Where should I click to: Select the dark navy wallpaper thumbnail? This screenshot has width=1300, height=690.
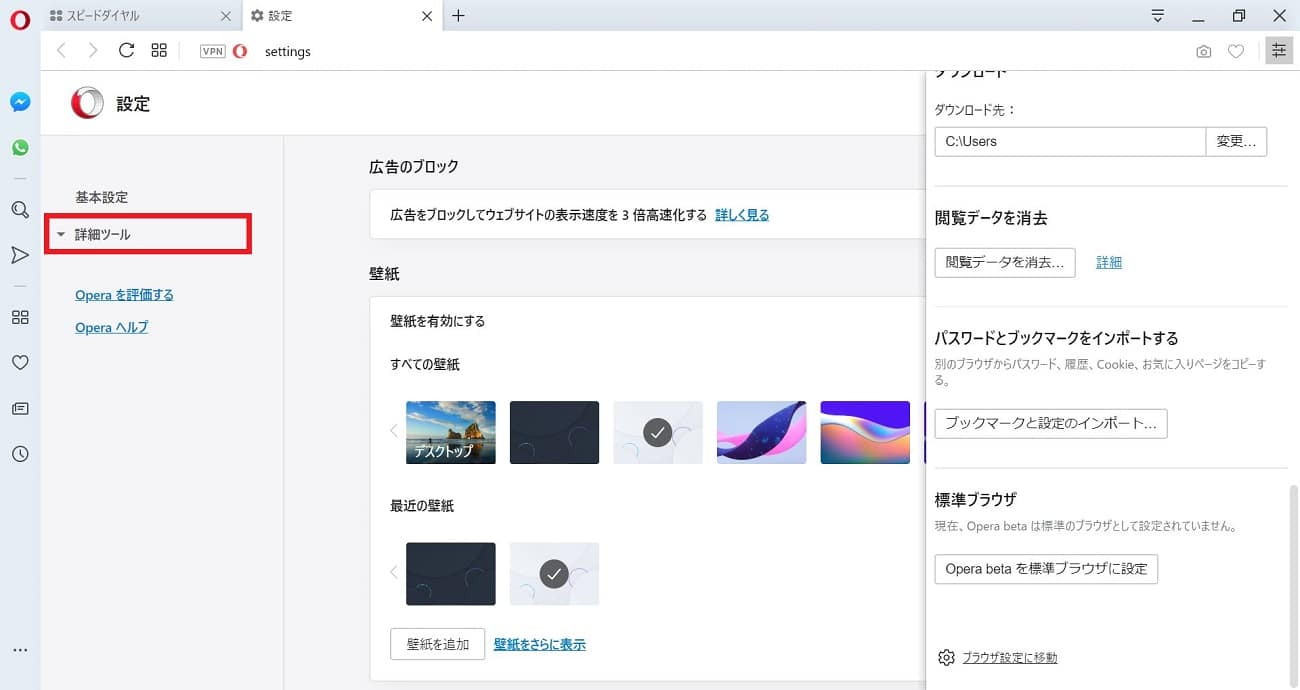554,433
